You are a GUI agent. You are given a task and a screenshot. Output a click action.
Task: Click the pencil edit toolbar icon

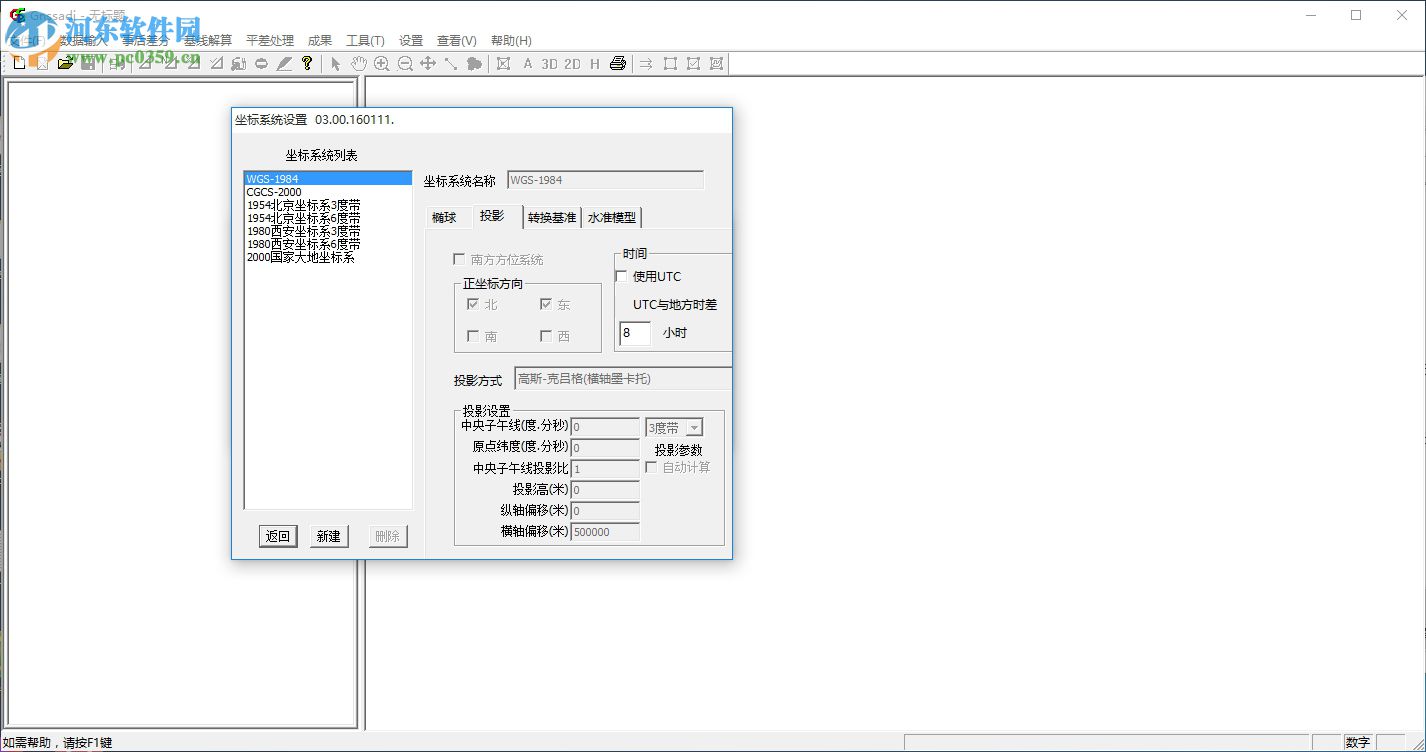[x=284, y=63]
